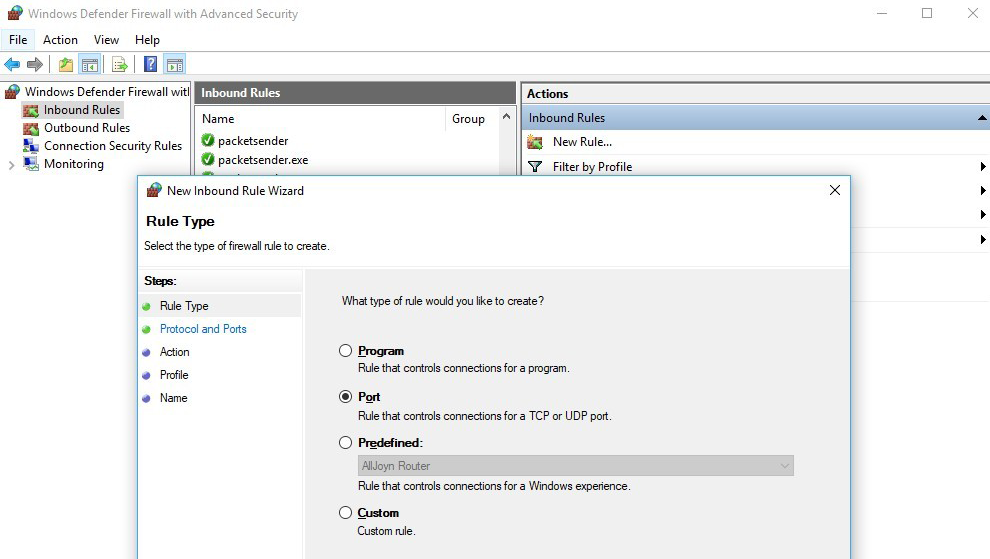Select the Rule Type wizard step
The height and width of the screenshot is (559, 990).
point(184,306)
